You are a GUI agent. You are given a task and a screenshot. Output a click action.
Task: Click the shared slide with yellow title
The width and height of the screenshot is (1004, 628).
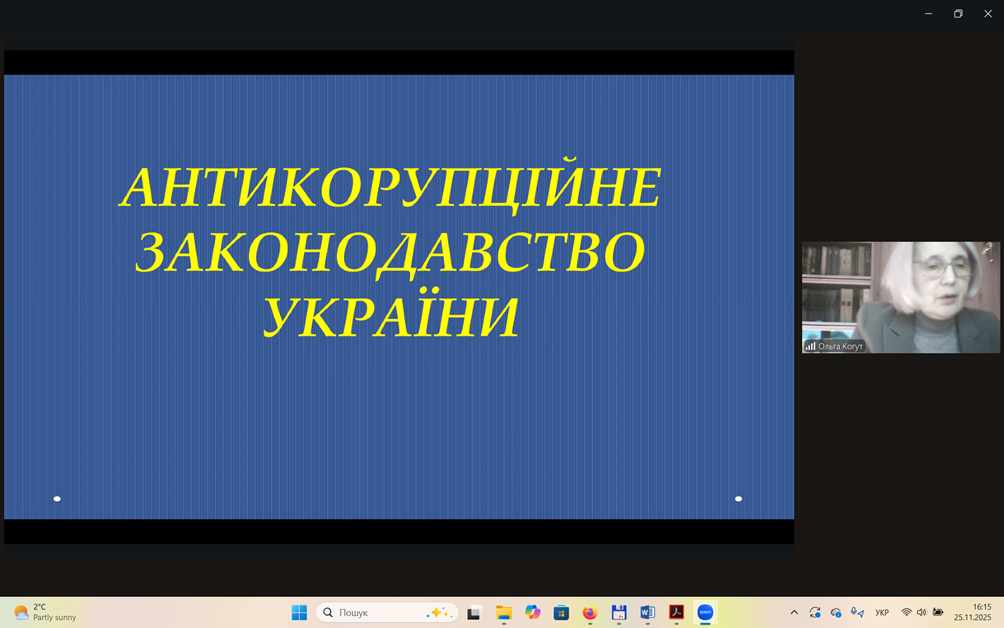point(398,296)
